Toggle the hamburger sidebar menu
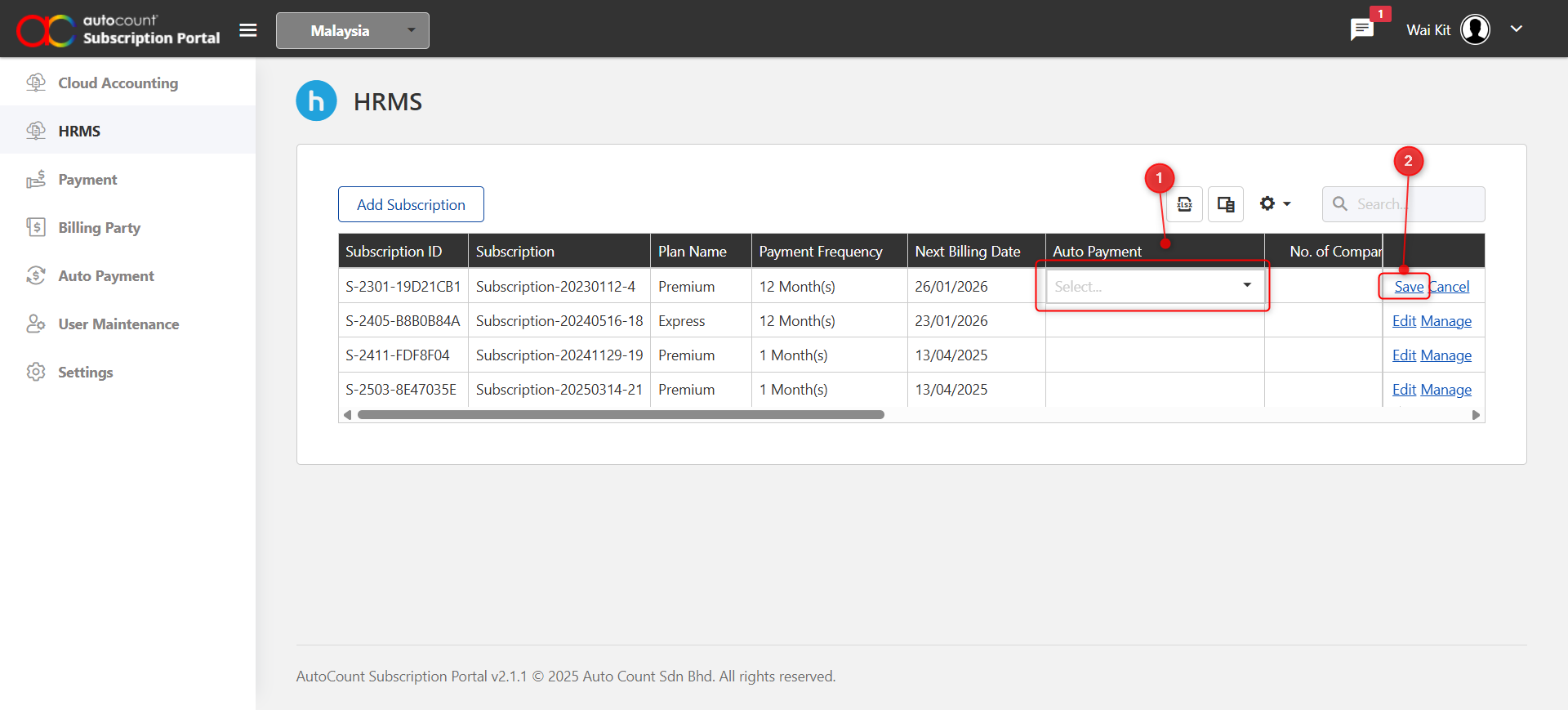1568x710 pixels. [248, 30]
